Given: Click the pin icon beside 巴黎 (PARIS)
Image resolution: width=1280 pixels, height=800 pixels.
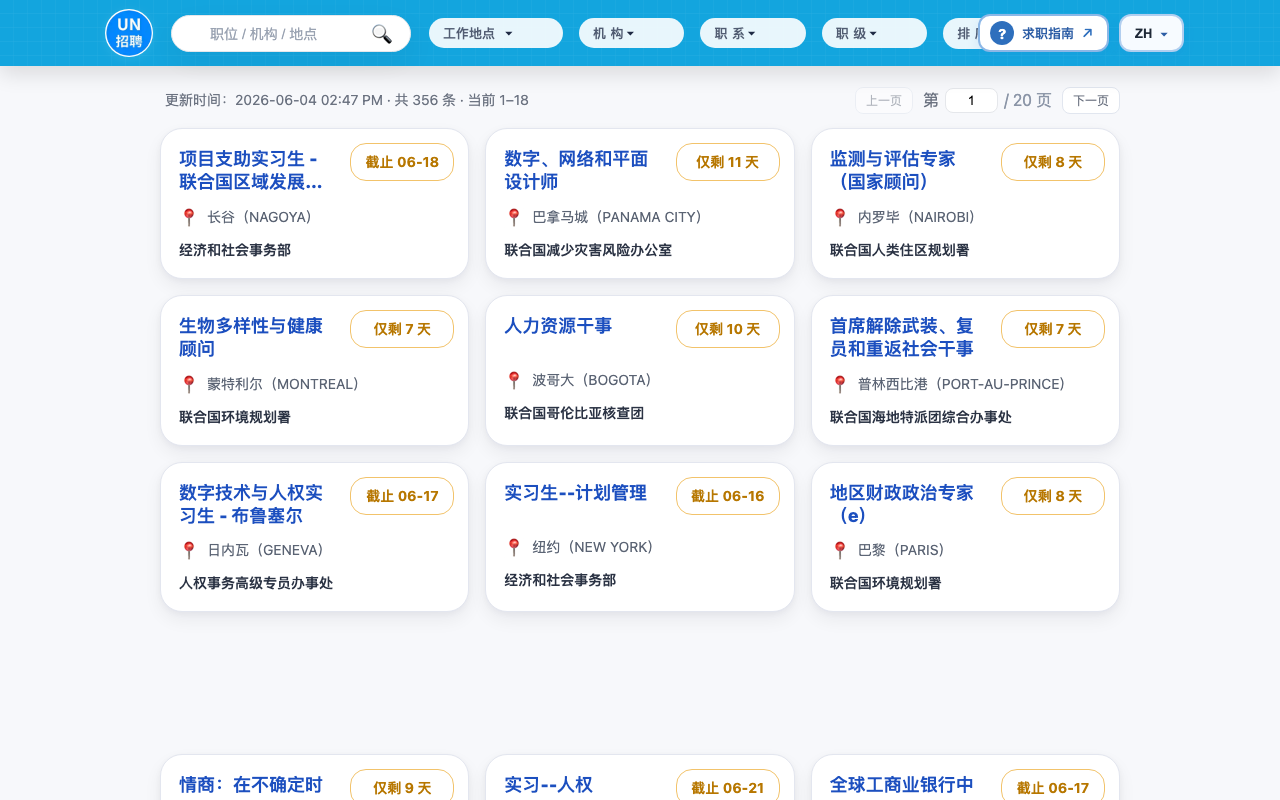Looking at the screenshot, I should (840, 550).
